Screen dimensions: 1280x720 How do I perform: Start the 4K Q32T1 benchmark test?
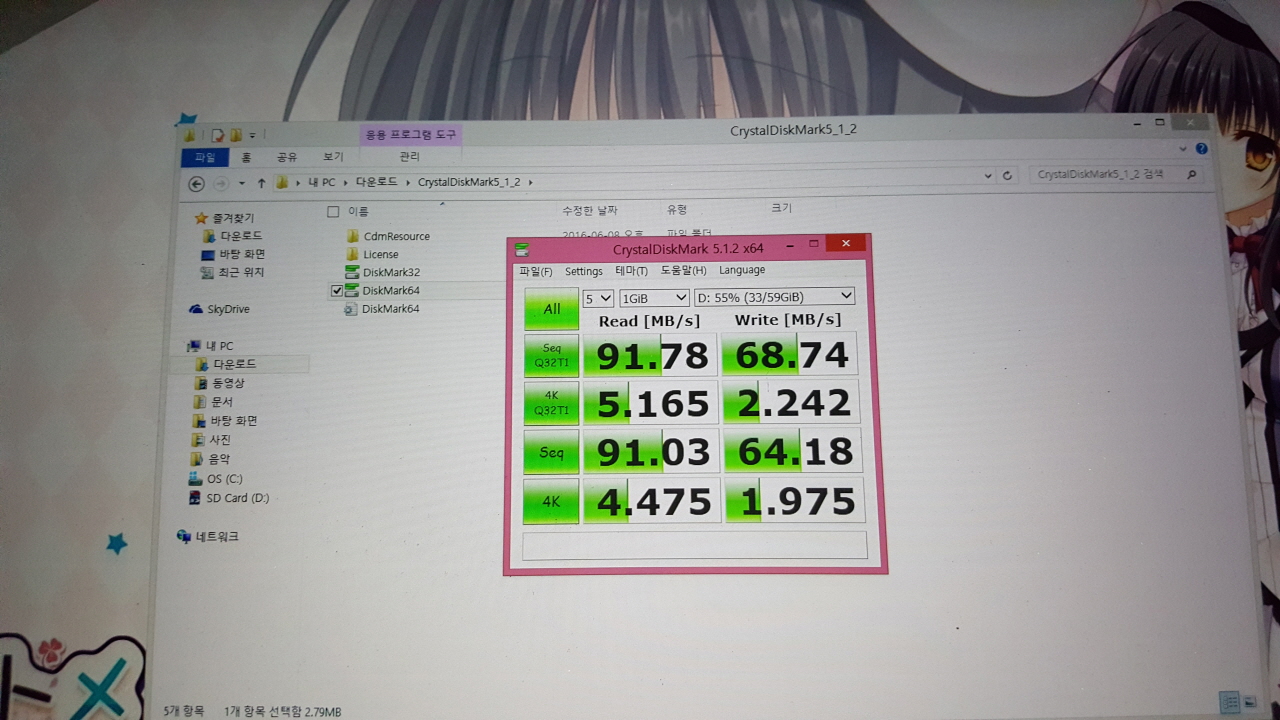(x=551, y=403)
